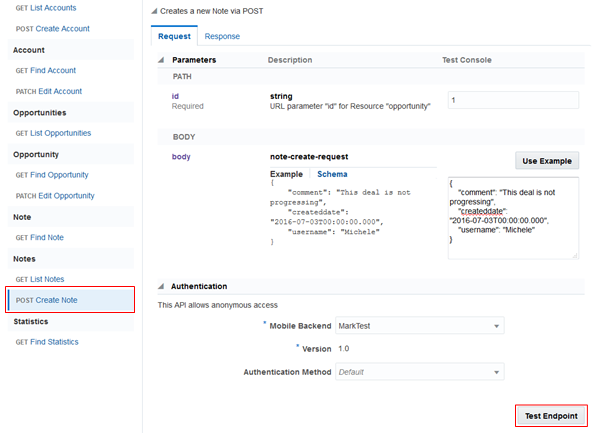Select POST Create Note endpoint
Image resolution: width=600 pixels, height=433 pixels.
pyautogui.click(x=70, y=300)
